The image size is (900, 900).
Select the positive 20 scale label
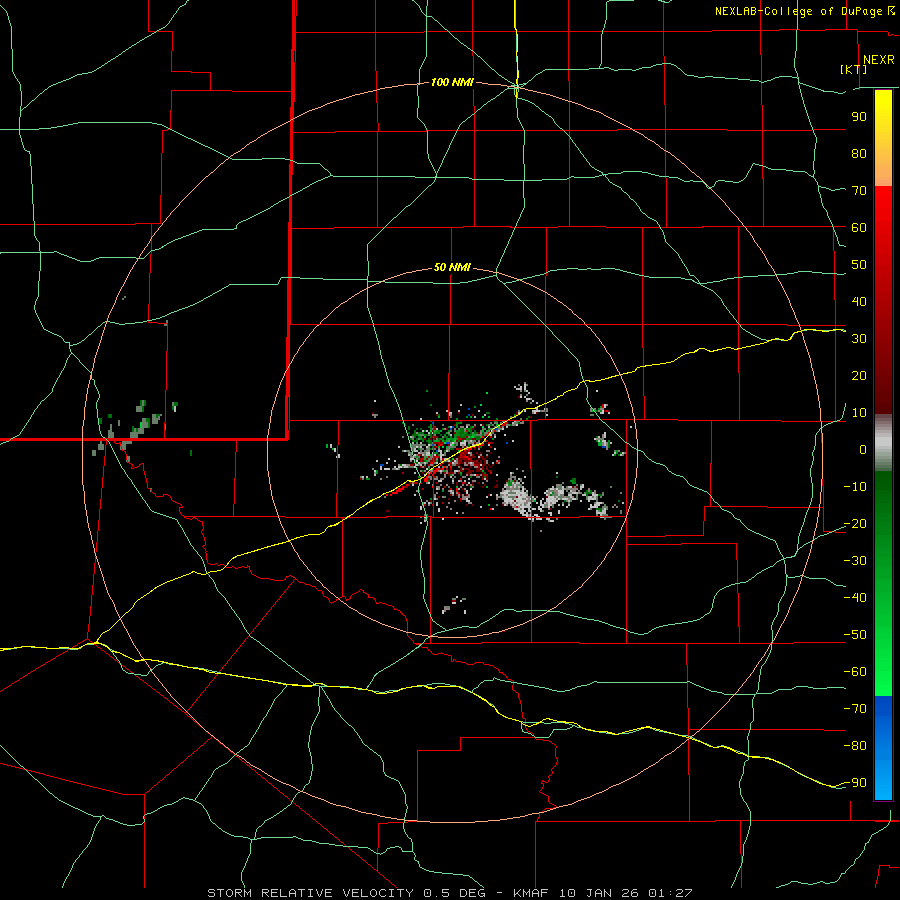[x=859, y=375]
